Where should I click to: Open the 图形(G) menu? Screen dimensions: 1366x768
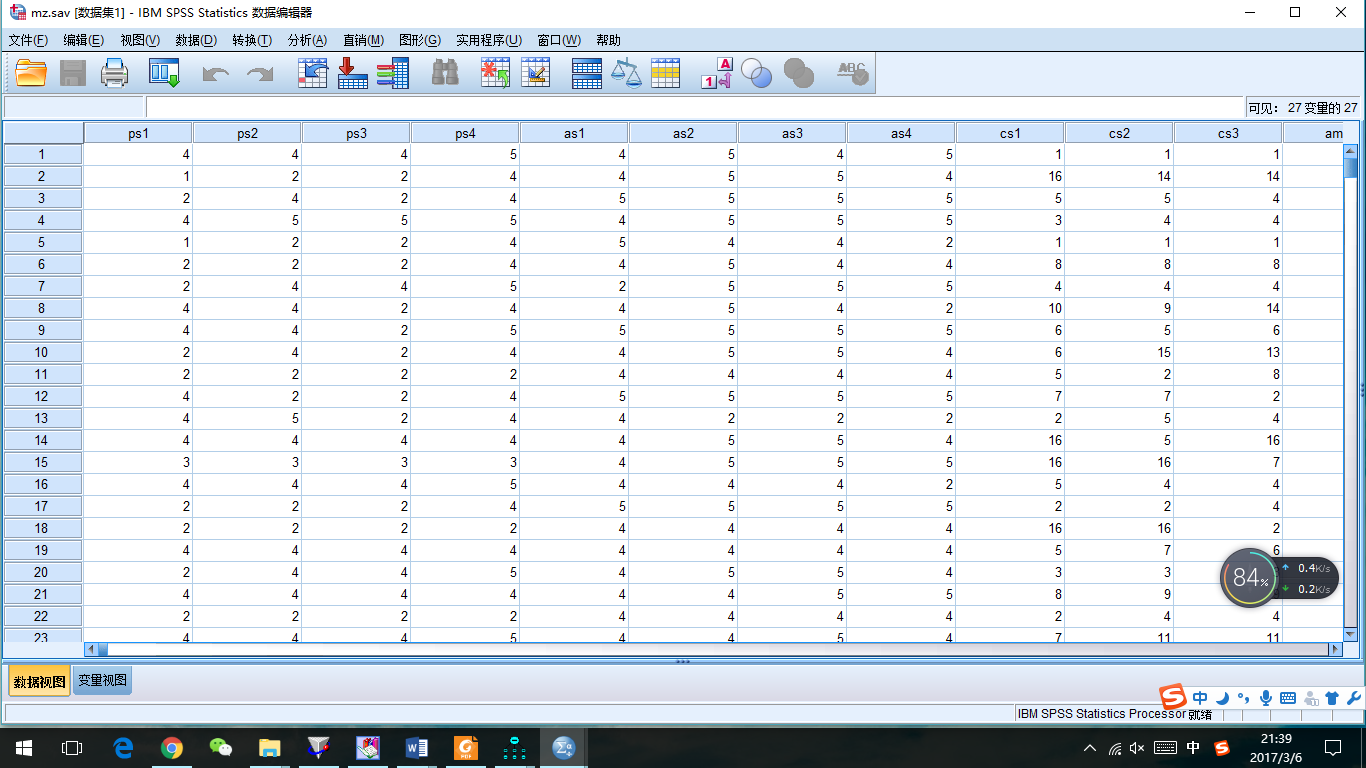pos(420,40)
